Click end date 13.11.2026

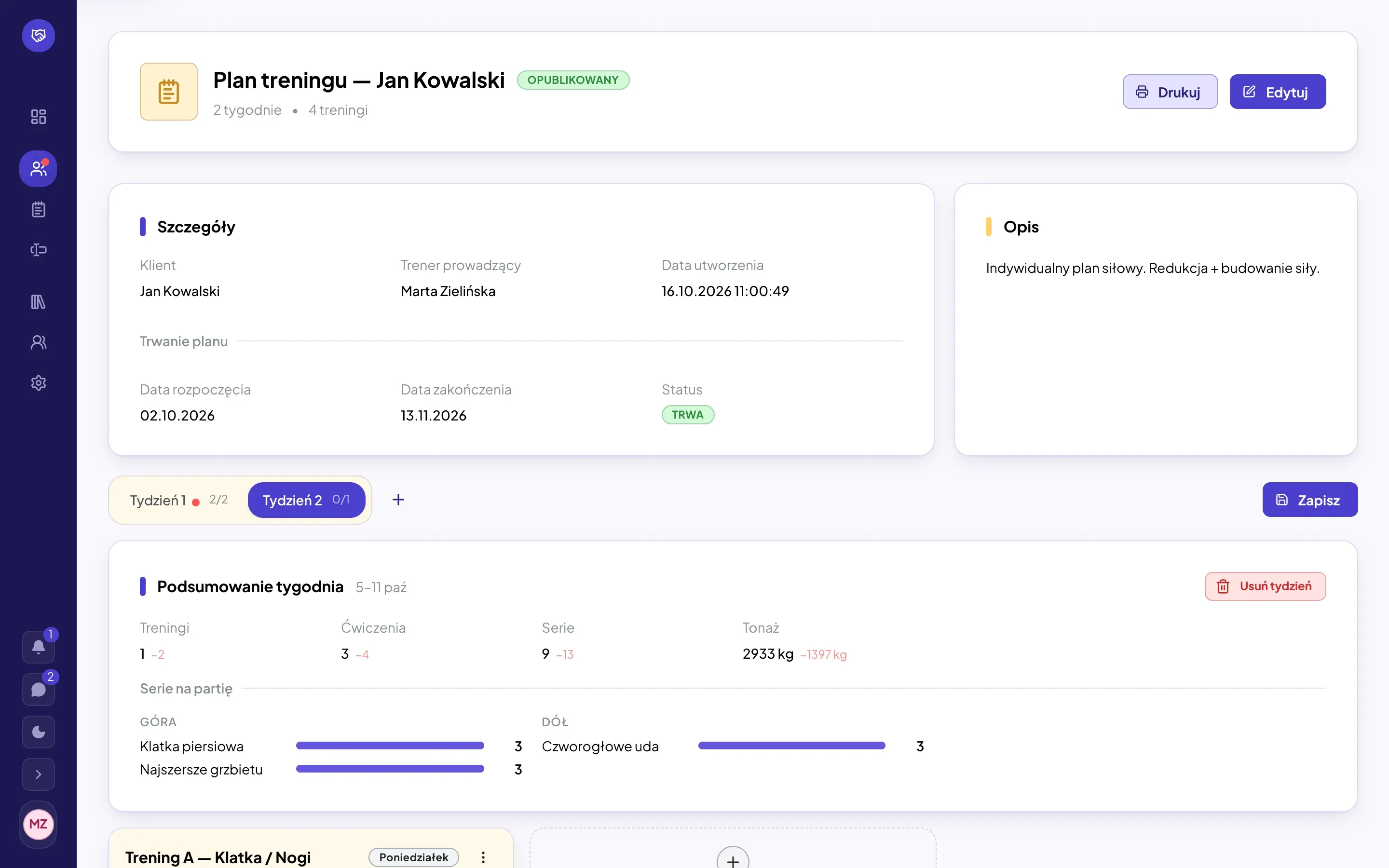click(x=434, y=416)
